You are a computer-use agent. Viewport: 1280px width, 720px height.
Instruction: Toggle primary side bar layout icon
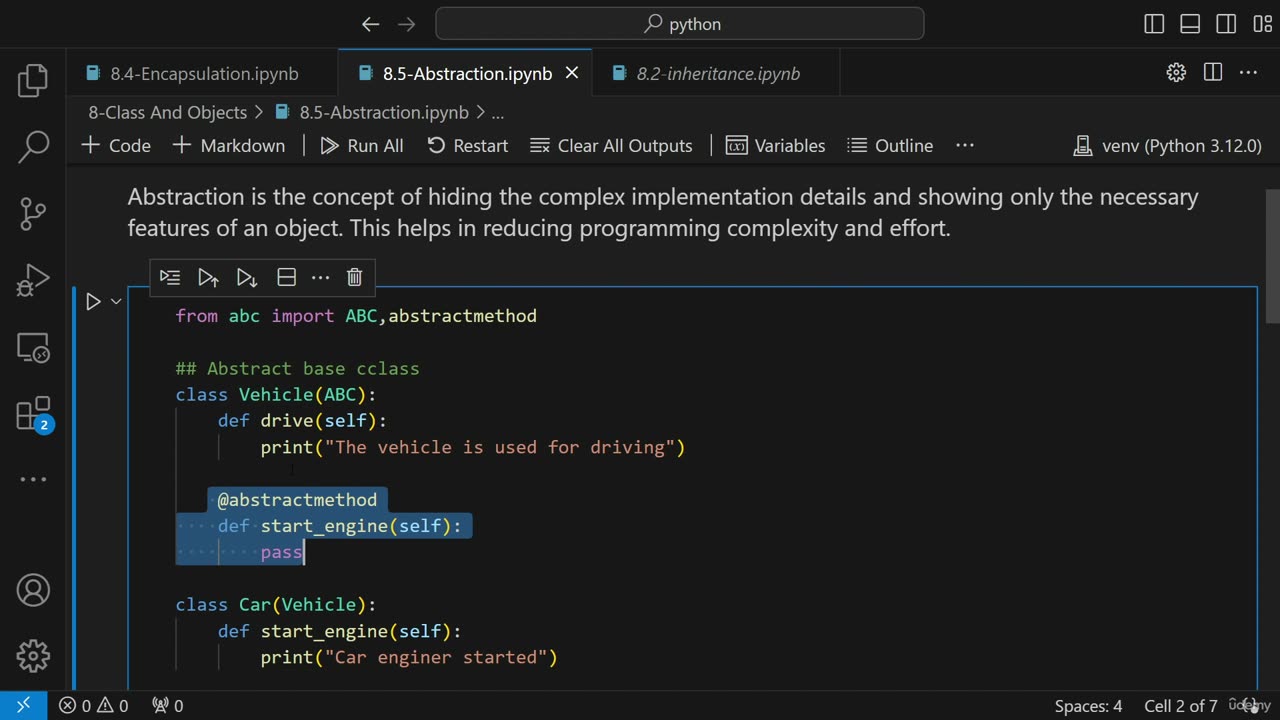coord(1154,24)
